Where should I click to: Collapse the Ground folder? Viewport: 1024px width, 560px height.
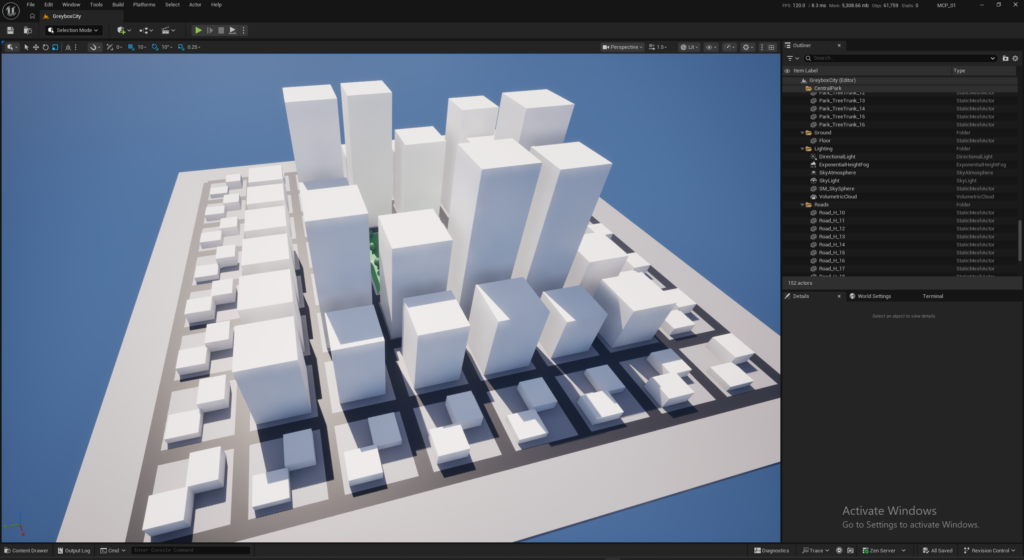[x=803, y=132]
